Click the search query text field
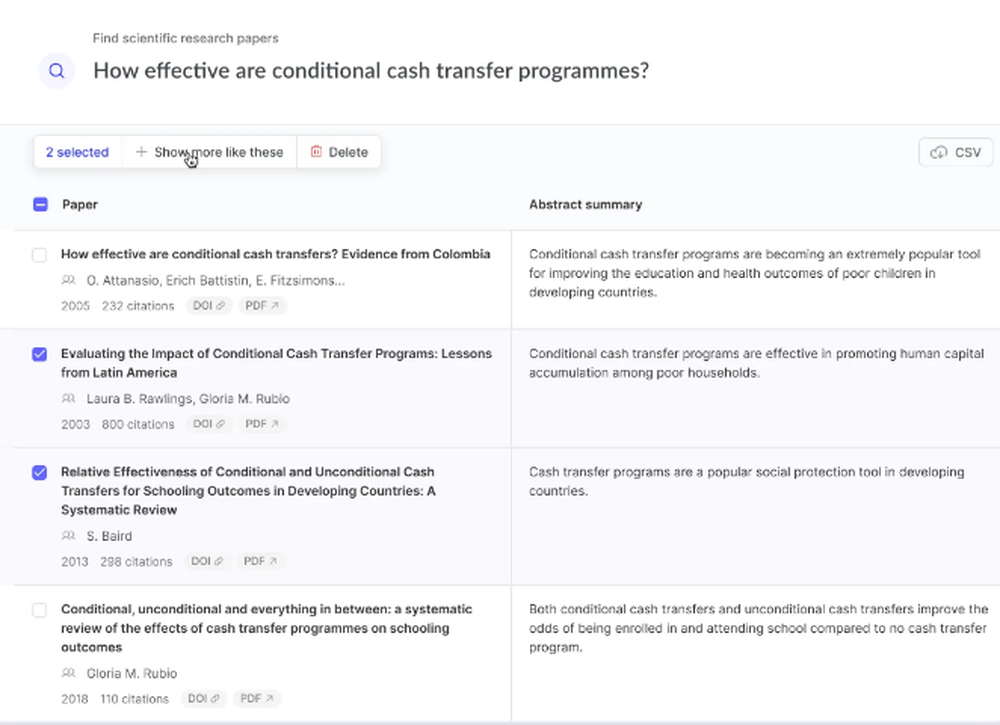Image resolution: width=1000 pixels, height=725 pixels. 371,71
